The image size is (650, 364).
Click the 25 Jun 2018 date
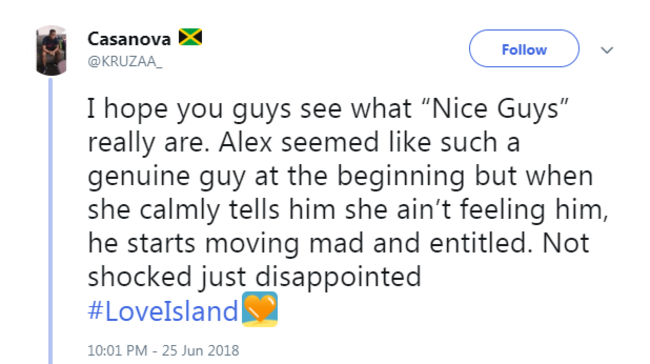200,351
